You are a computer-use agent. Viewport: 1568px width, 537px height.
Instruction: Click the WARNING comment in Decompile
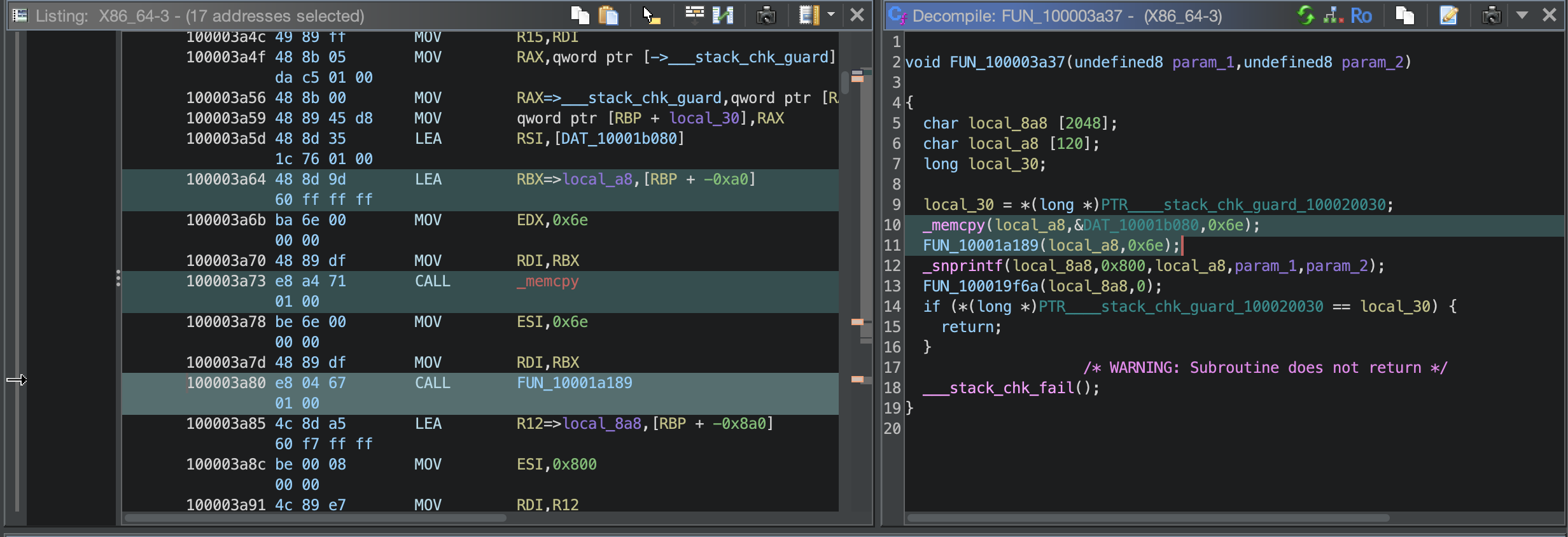coord(1265,368)
